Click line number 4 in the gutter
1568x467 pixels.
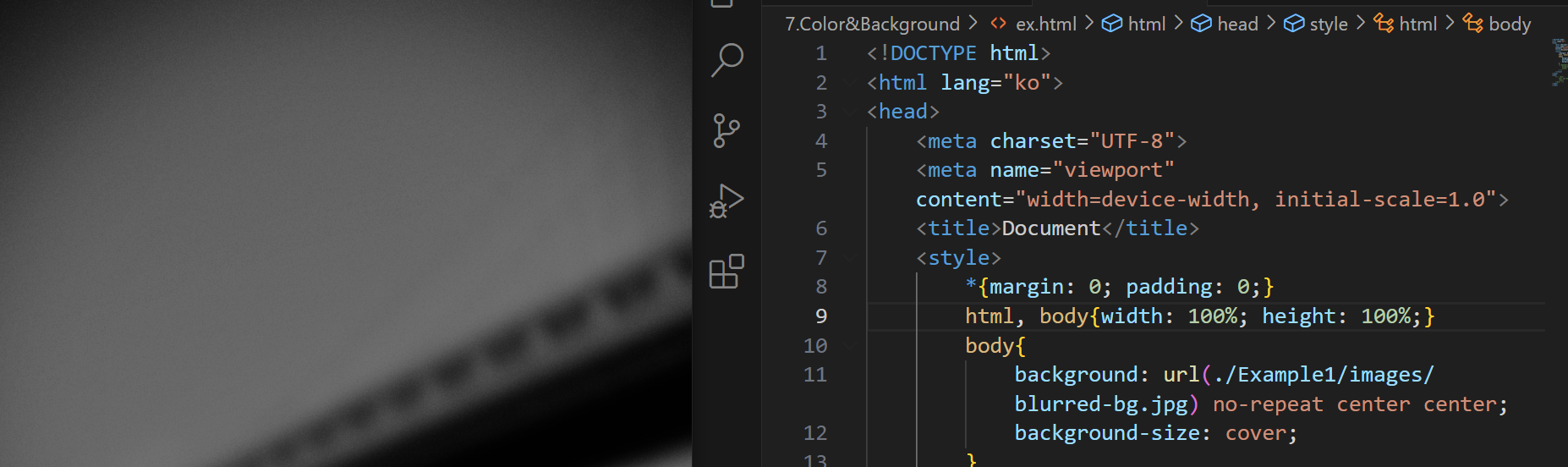(x=820, y=141)
